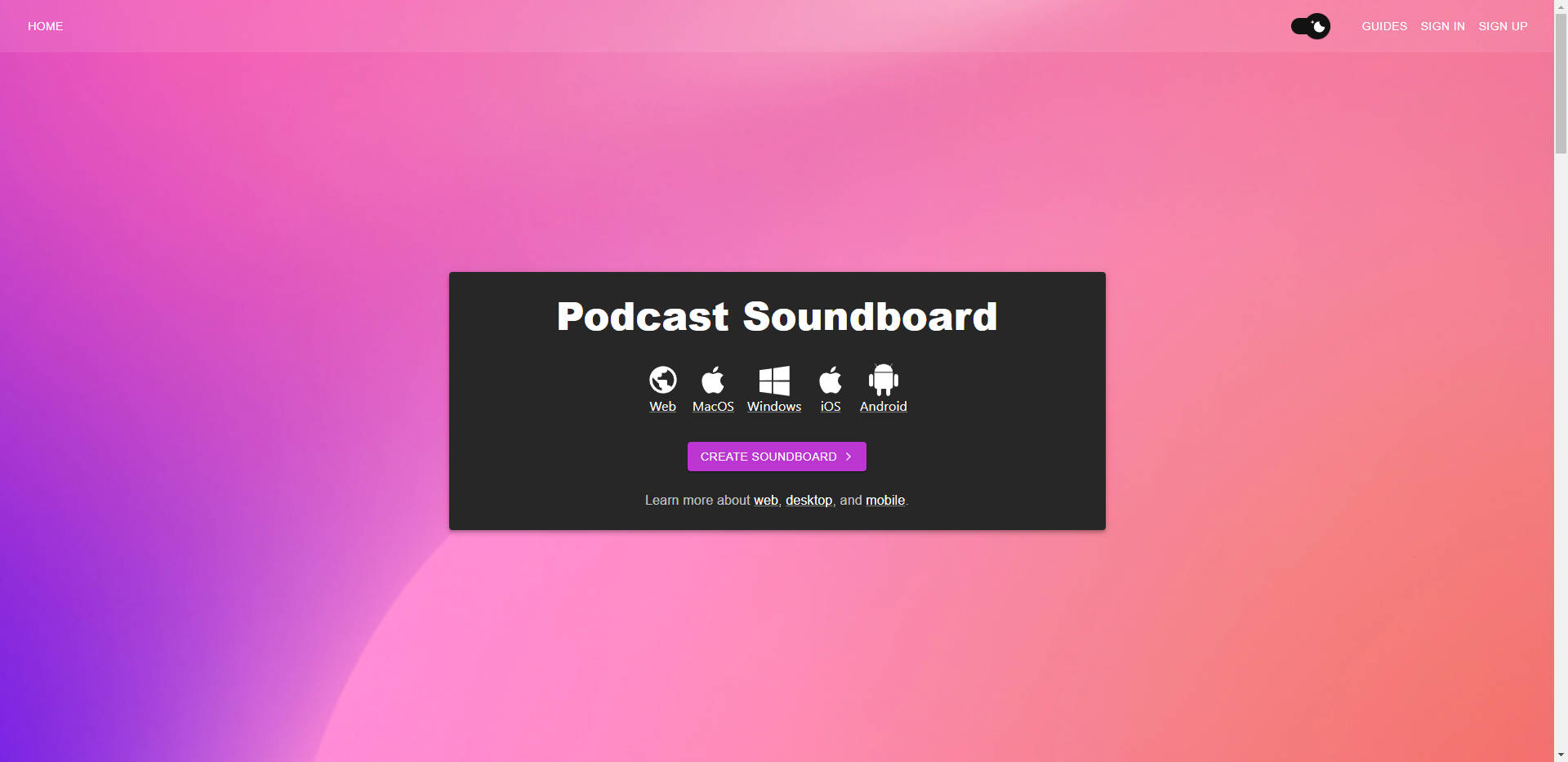The height and width of the screenshot is (762, 1568).
Task: Open the Web download page via its label
Action: pos(662,406)
